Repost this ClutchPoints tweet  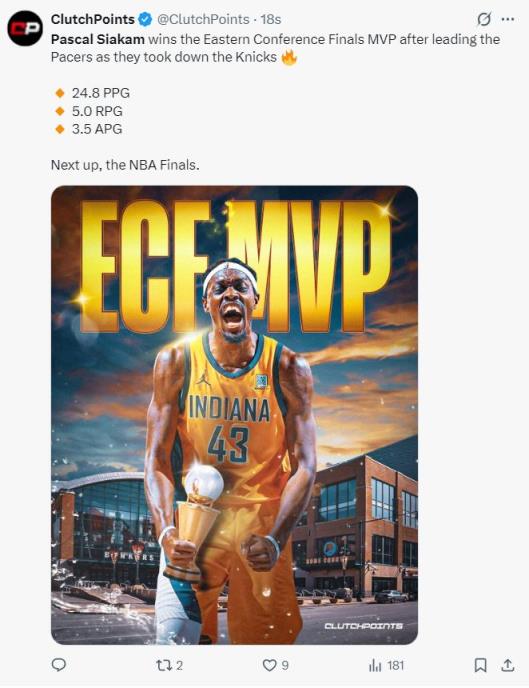click(x=163, y=665)
